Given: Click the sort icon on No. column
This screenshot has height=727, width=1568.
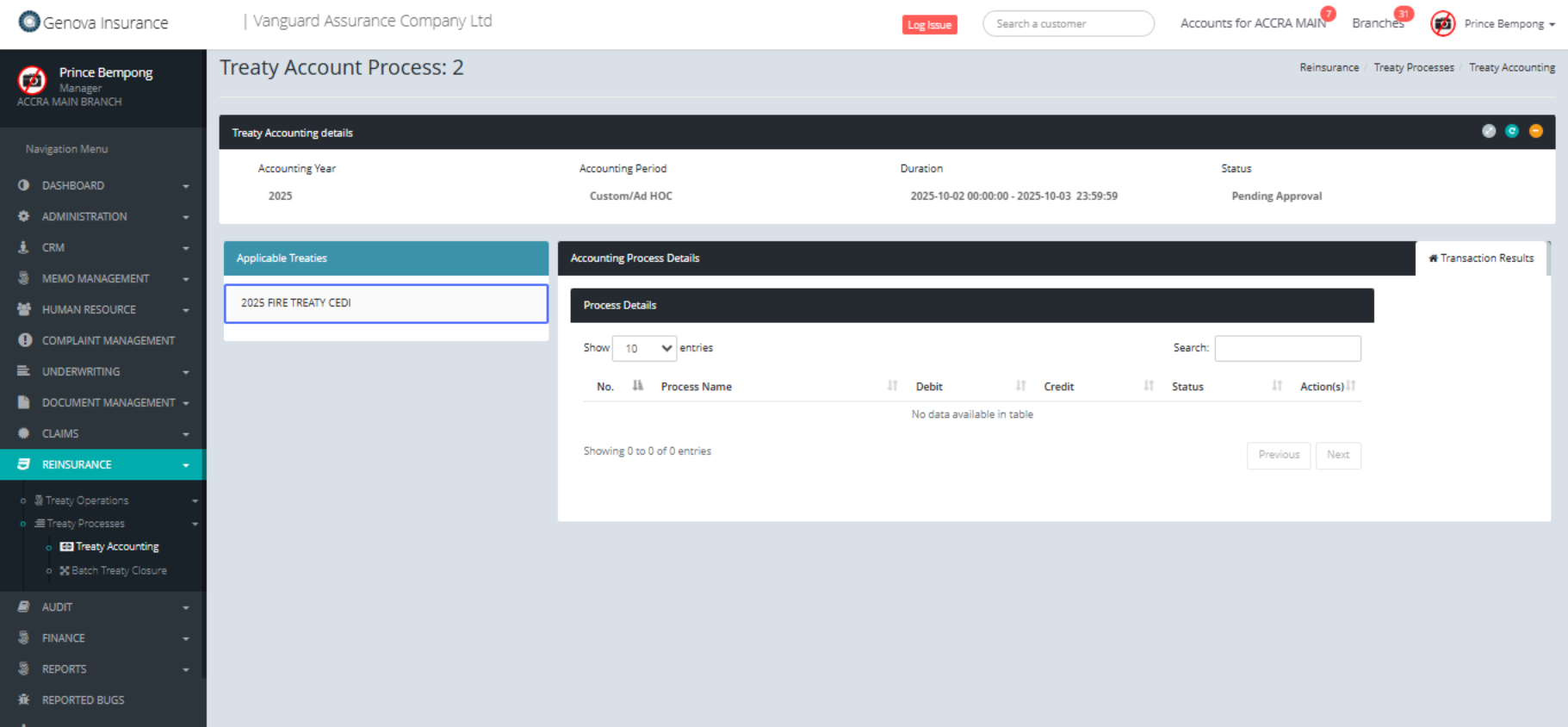Looking at the screenshot, I should point(637,386).
